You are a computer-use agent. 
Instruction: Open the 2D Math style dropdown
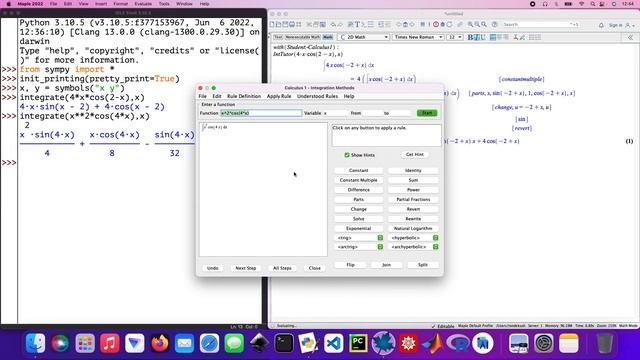364,37
